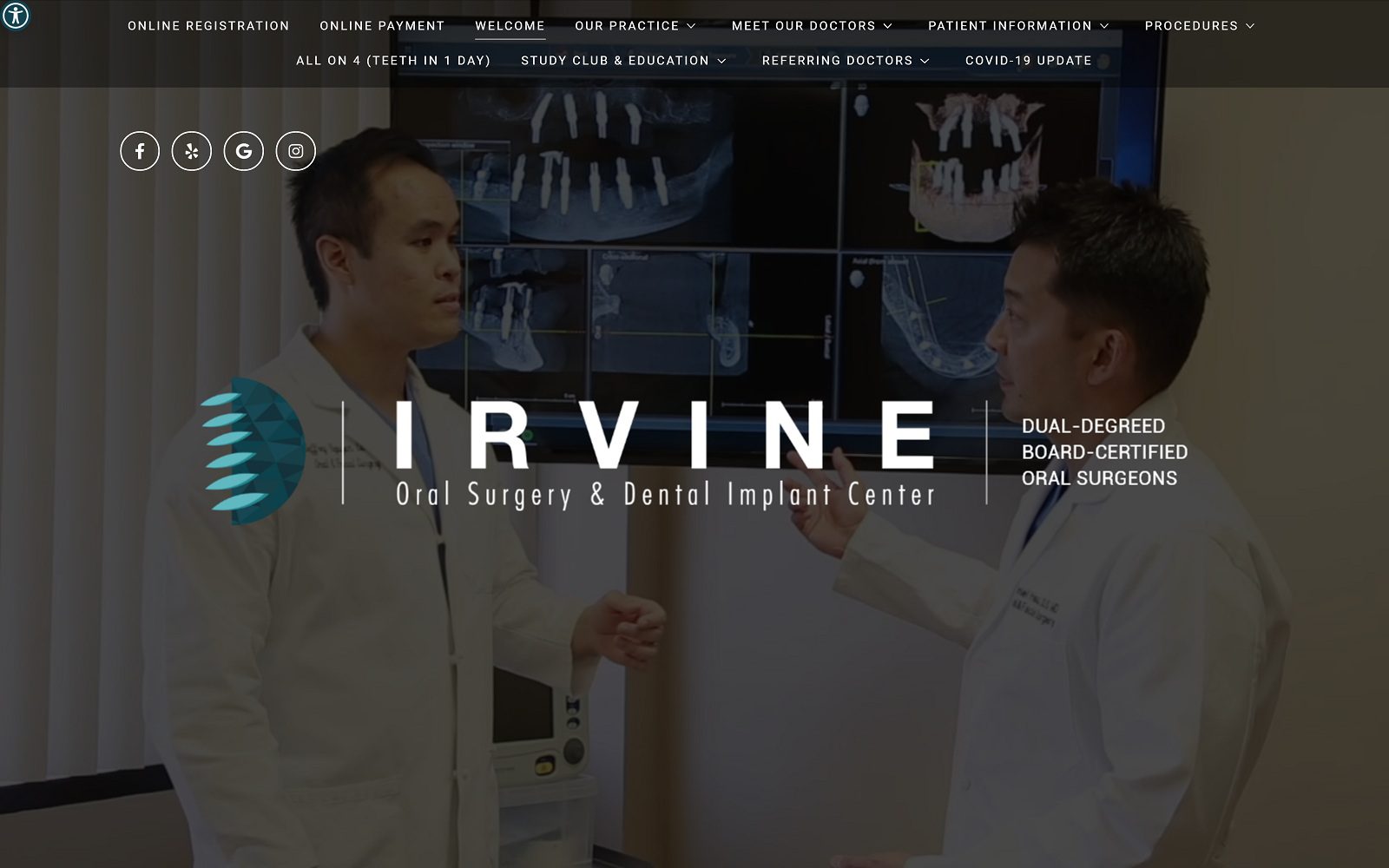
Task: Open the Patient Information menu
Action: (1010, 26)
